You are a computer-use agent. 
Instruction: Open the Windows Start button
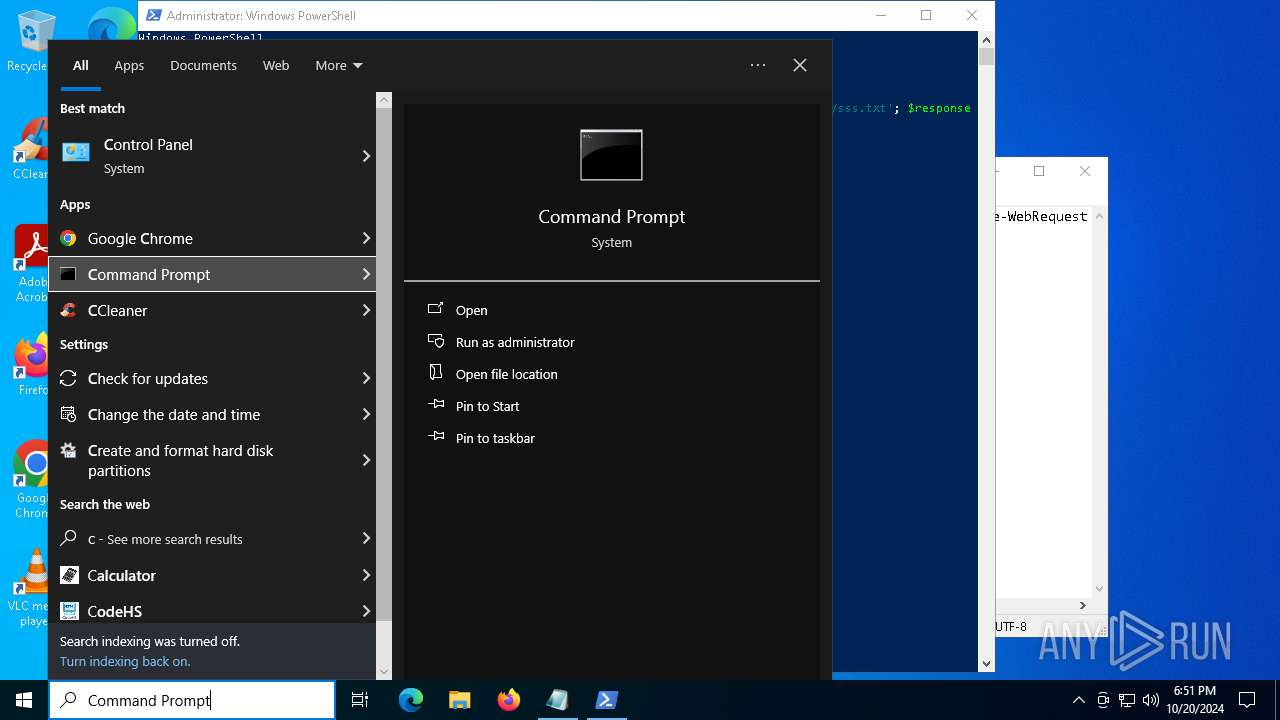[x=24, y=700]
